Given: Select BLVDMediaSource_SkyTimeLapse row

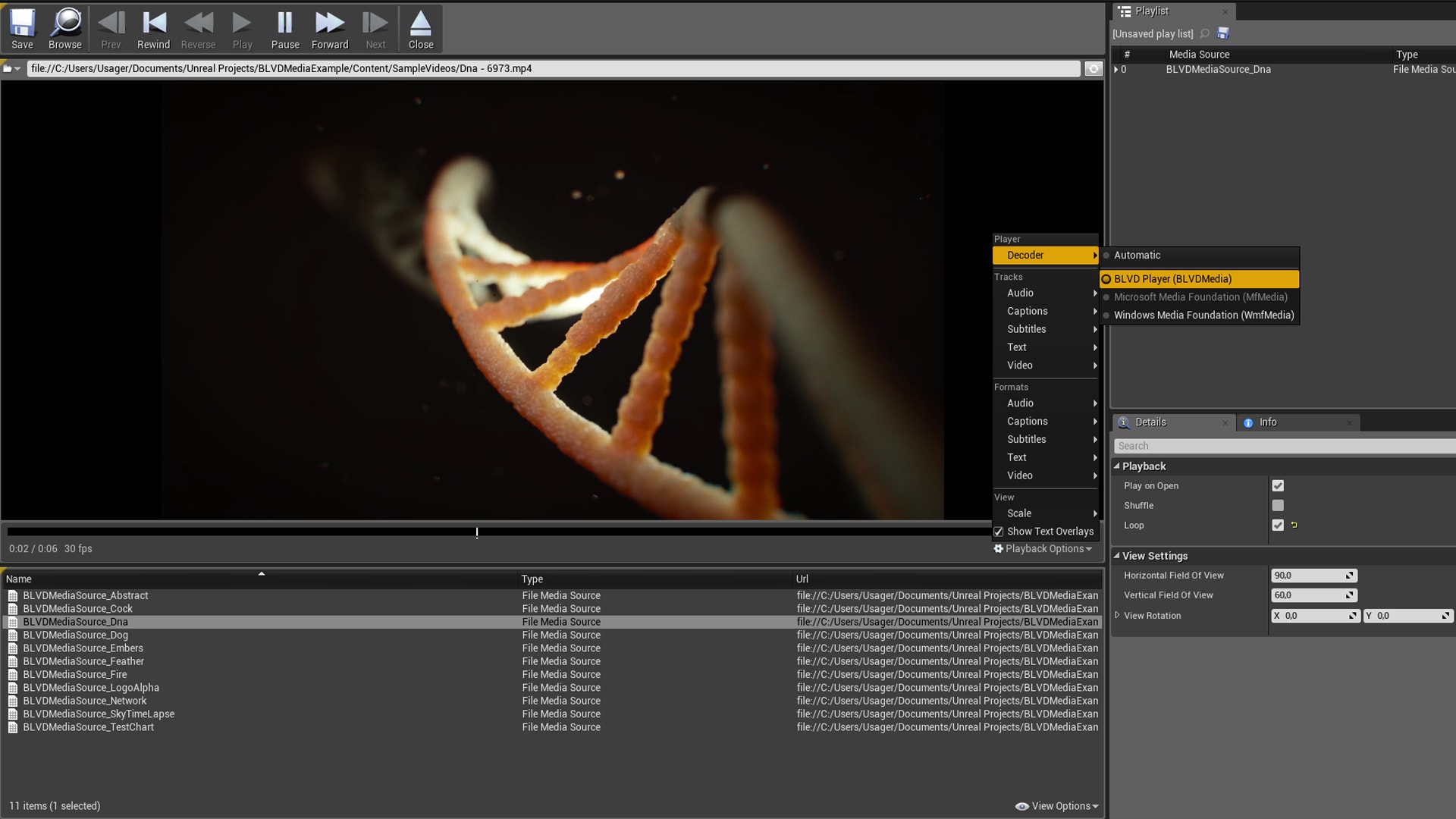Looking at the screenshot, I should coord(552,714).
